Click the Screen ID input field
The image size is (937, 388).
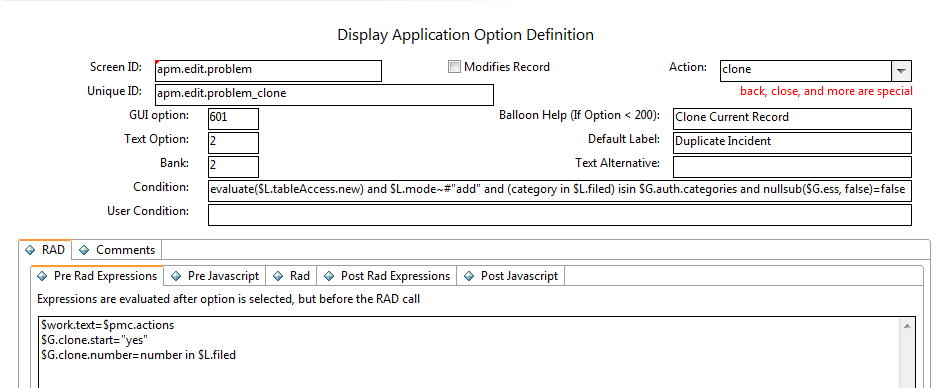(x=268, y=71)
